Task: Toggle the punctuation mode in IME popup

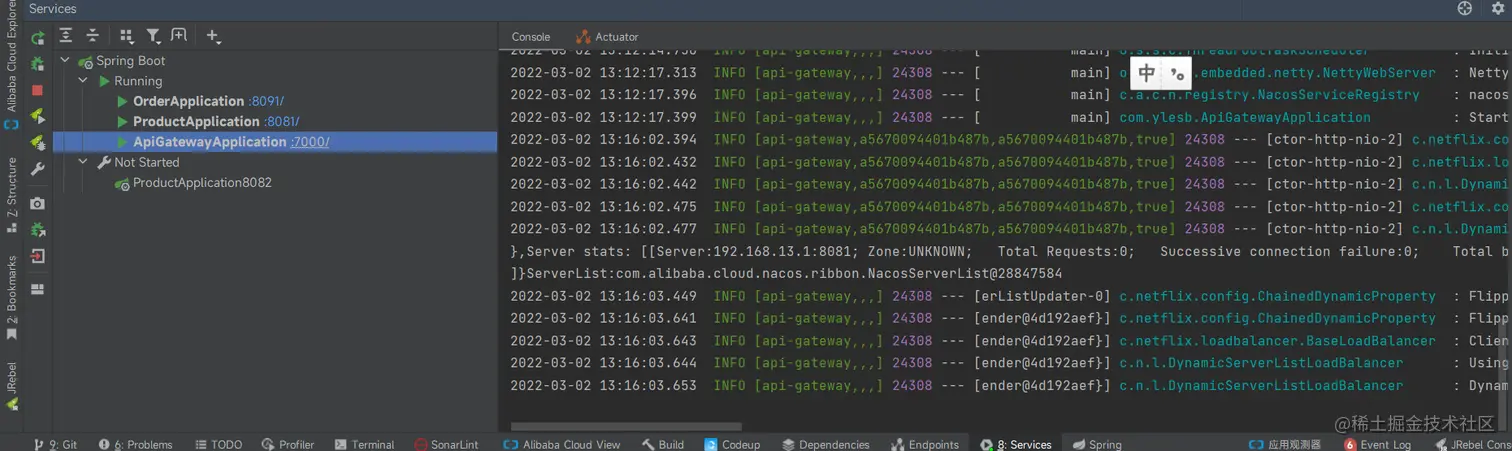Action: click(1177, 72)
